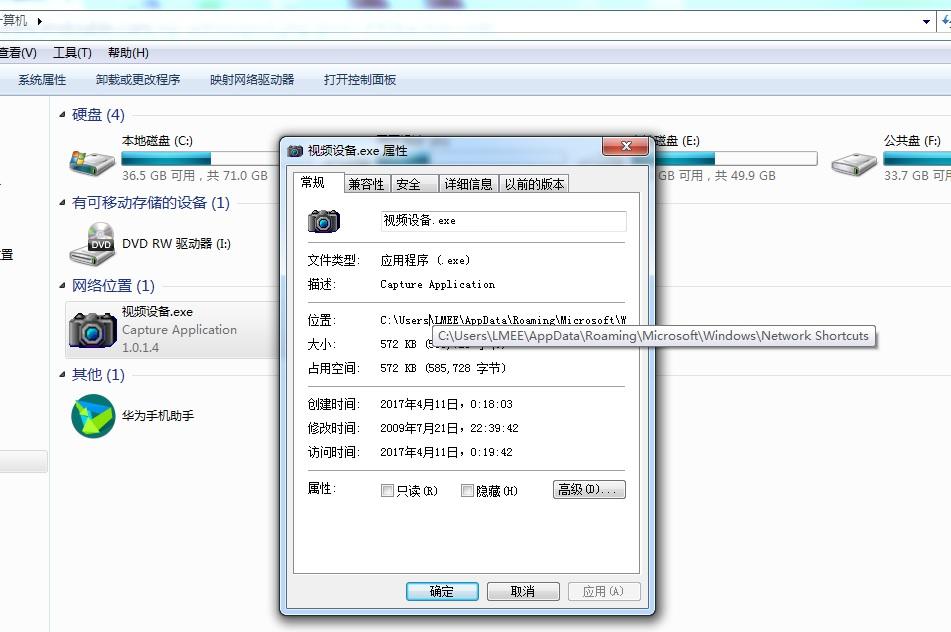Select the 视频设备.exe camera icon in Explorer

coord(92,330)
